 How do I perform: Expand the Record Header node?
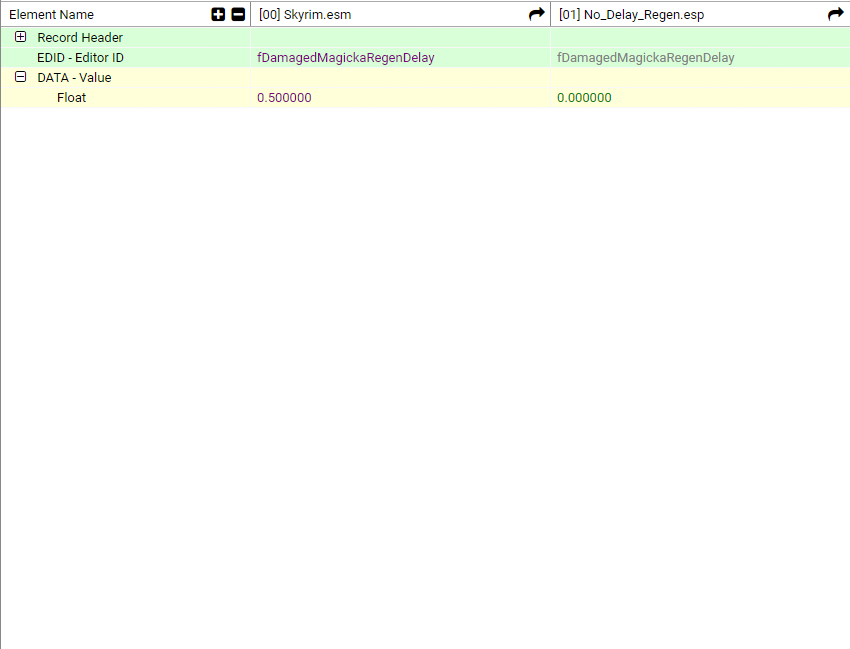click(21, 37)
